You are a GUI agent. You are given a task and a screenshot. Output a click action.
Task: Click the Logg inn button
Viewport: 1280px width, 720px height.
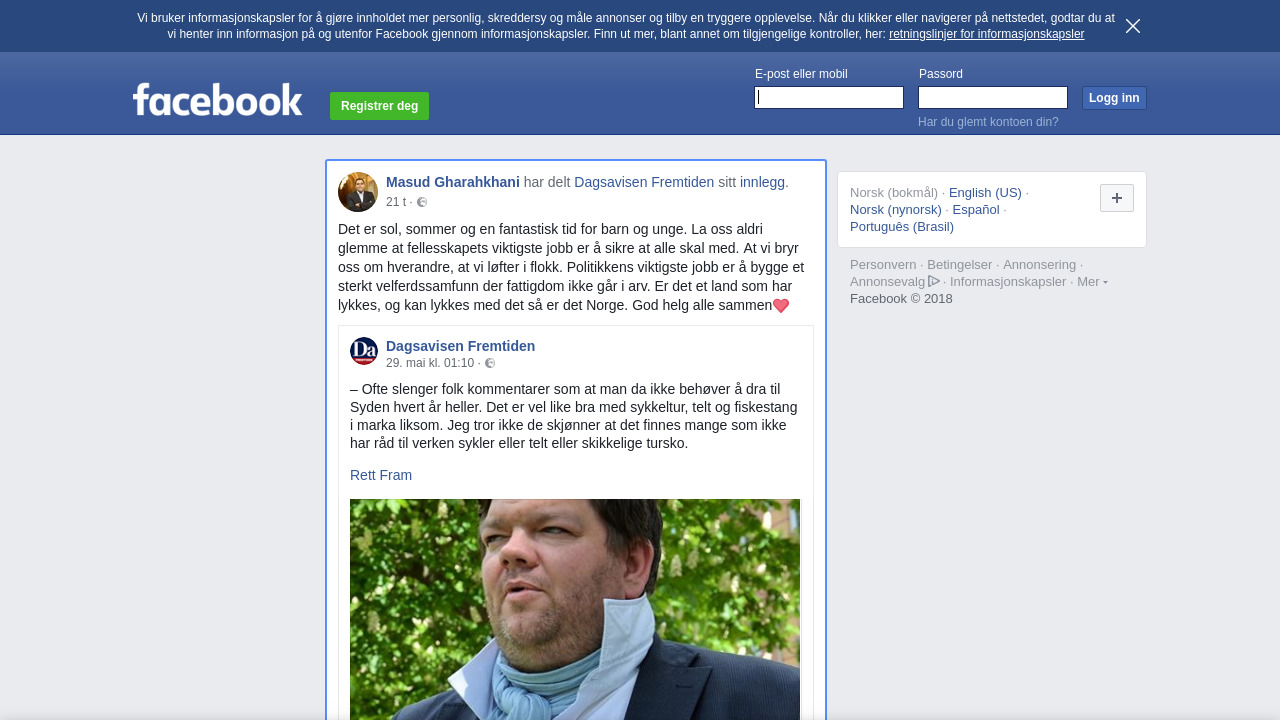[1114, 98]
